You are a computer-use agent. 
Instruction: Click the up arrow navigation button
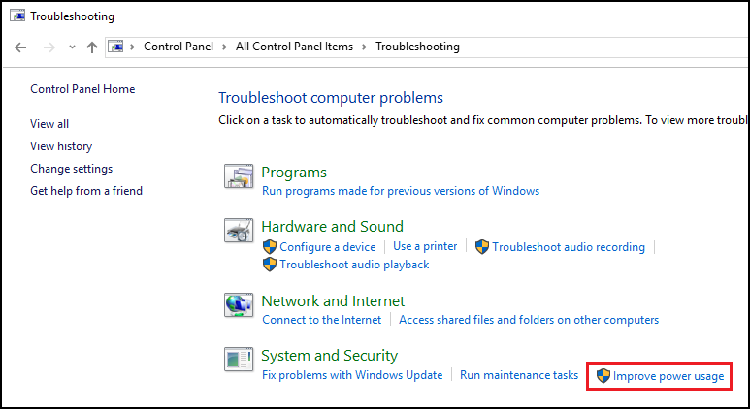pyautogui.click(x=93, y=47)
